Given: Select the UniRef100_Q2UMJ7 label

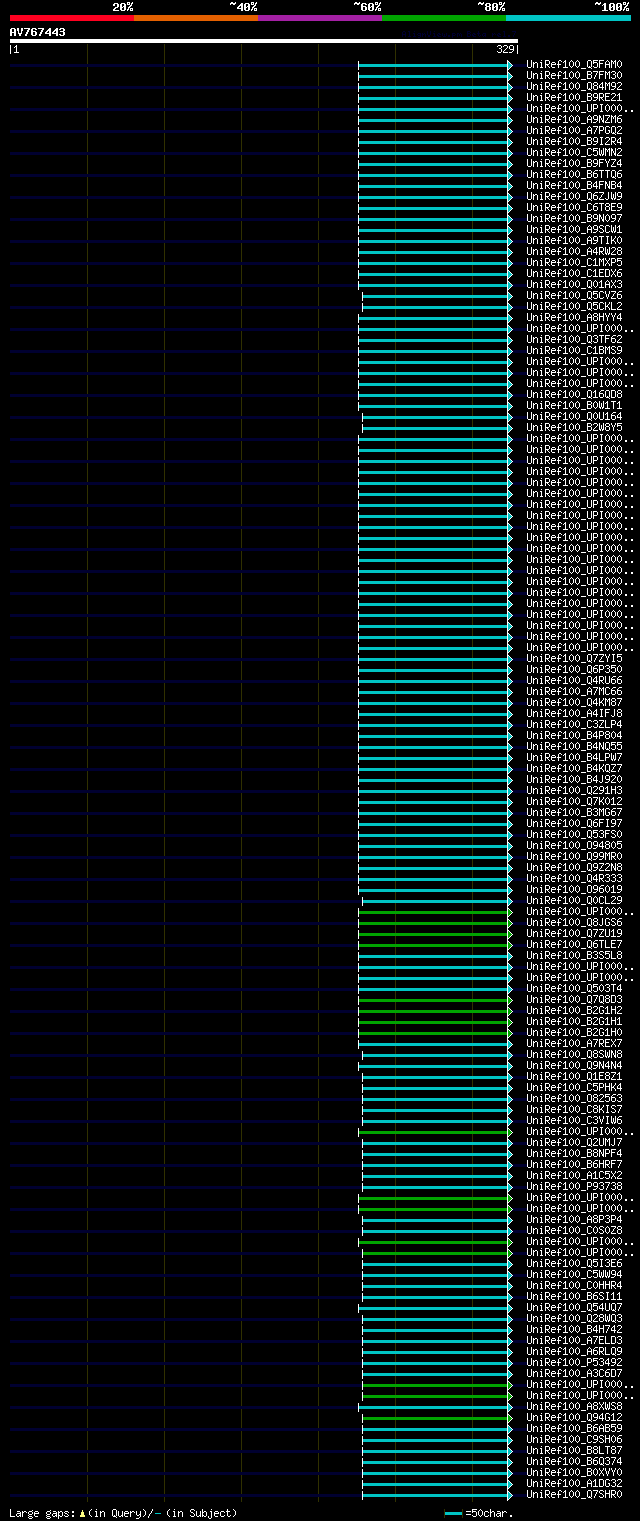Looking at the screenshot, I should click(574, 1143).
